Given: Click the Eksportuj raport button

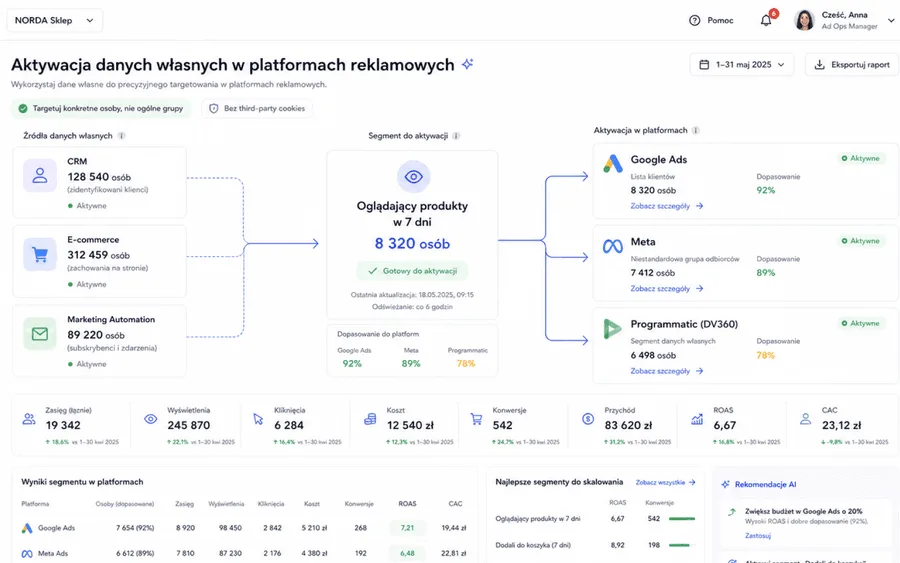Looking at the screenshot, I should [x=852, y=65].
